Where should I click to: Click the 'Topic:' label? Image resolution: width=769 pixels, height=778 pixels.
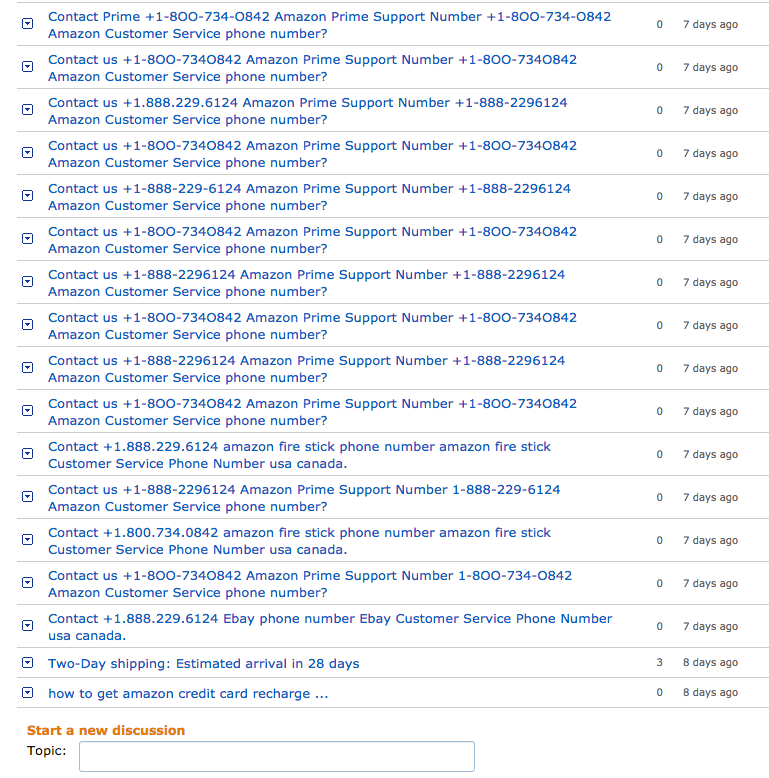pyautogui.click(x=47, y=751)
